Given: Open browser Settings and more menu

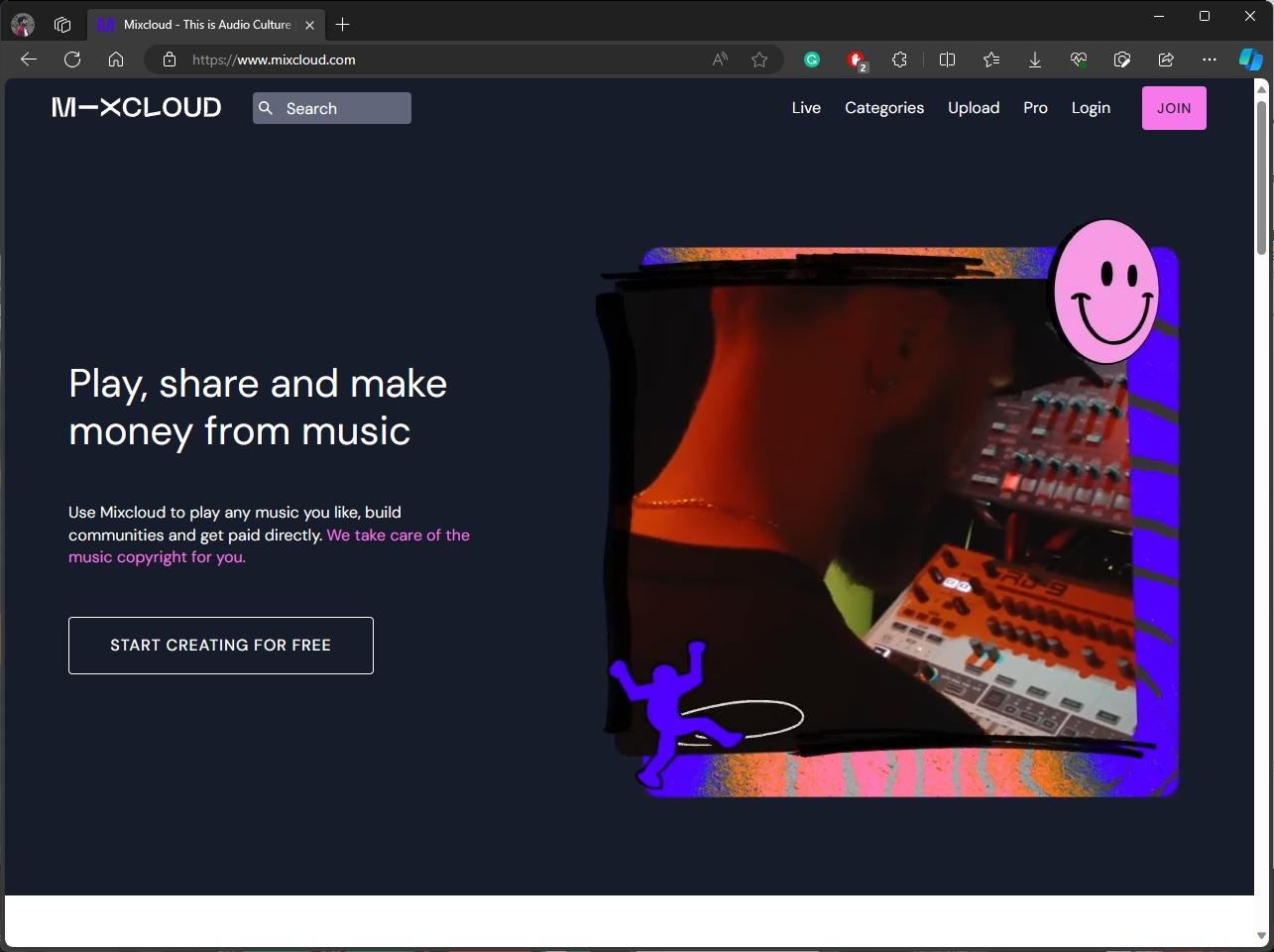Looking at the screenshot, I should coord(1209,59).
